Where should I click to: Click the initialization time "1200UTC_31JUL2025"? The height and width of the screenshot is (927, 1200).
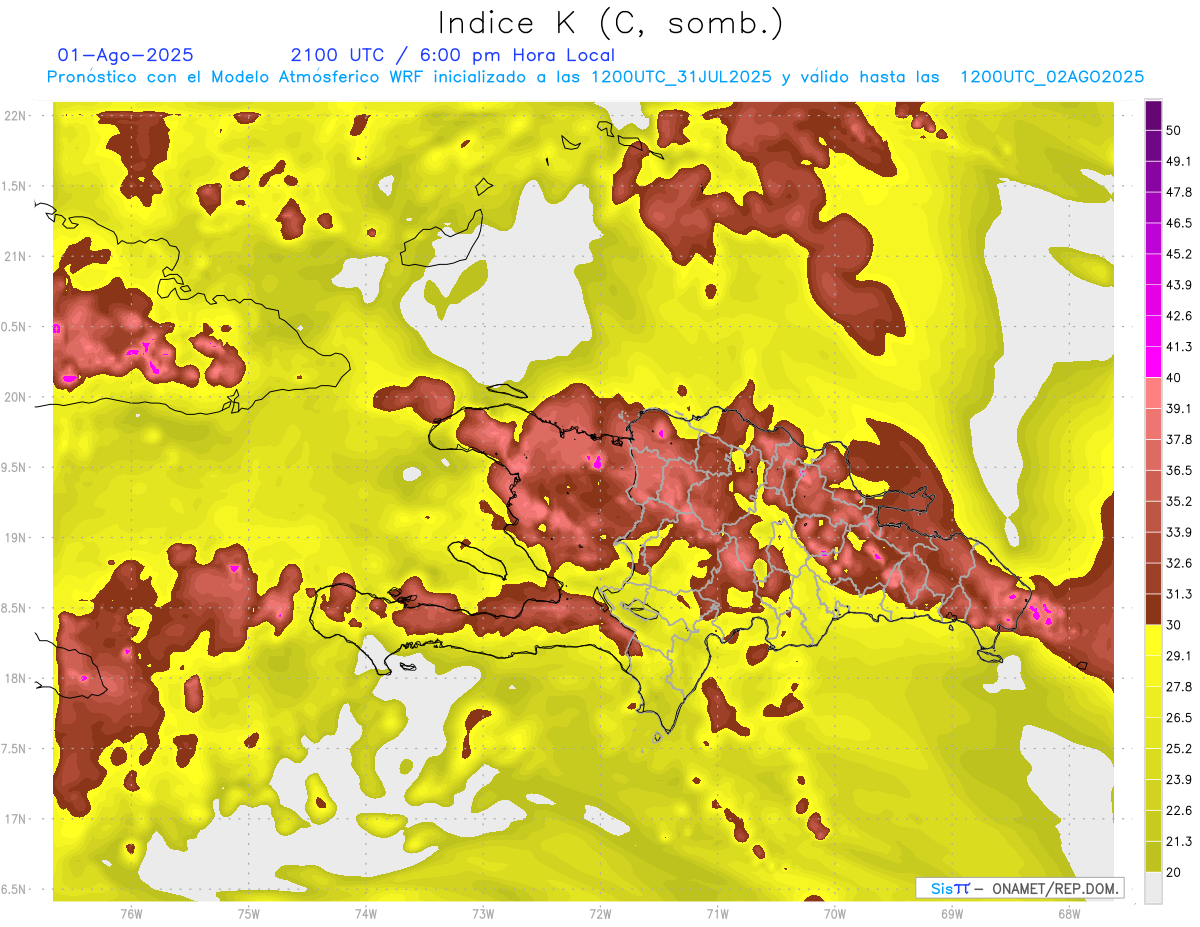(681, 77)
